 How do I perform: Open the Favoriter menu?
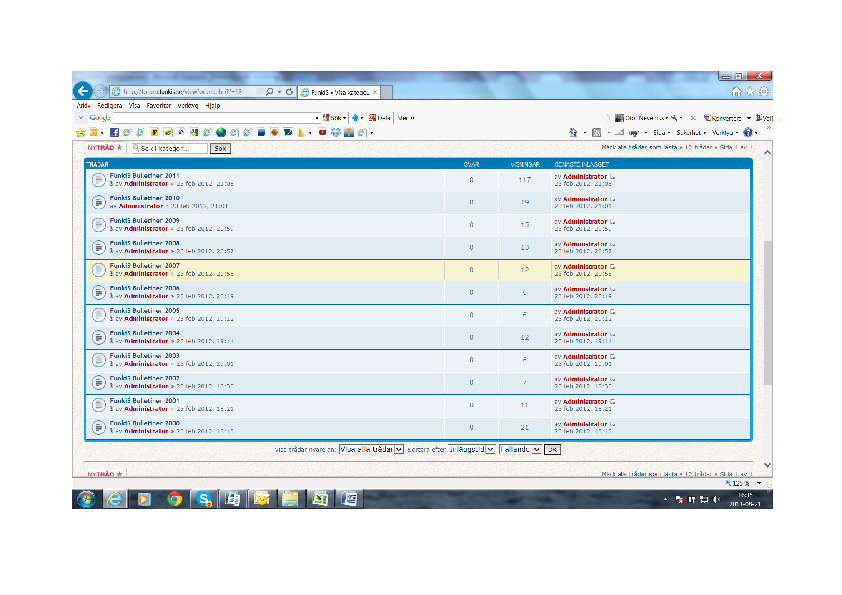158,106
